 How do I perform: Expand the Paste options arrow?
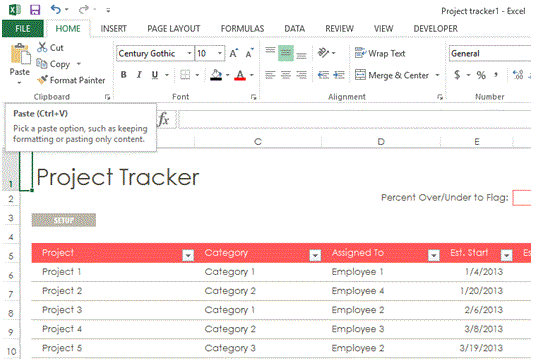click(19, 83)
